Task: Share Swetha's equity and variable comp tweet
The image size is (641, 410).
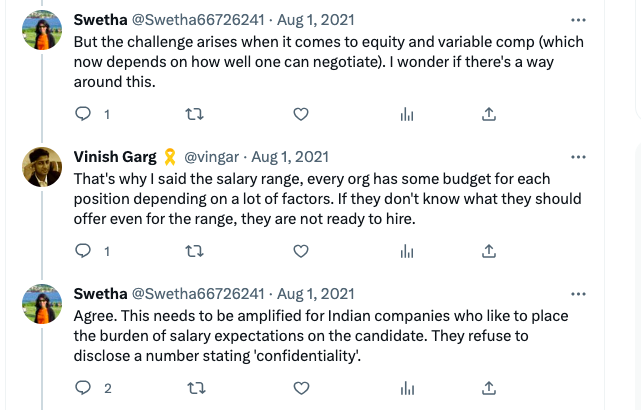Action: pos(489,114)
